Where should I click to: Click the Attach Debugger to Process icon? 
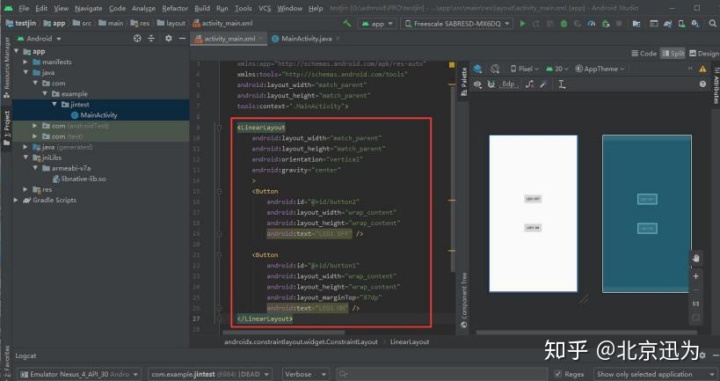606,23
